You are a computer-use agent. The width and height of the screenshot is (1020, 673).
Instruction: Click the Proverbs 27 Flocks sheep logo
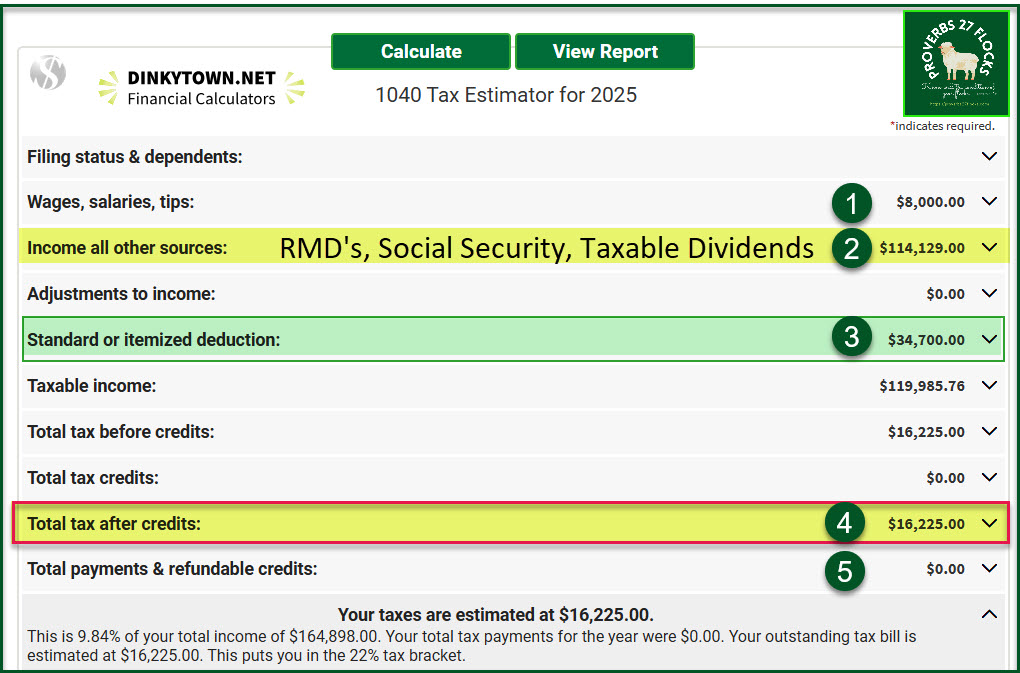click(x=955, y=64)
